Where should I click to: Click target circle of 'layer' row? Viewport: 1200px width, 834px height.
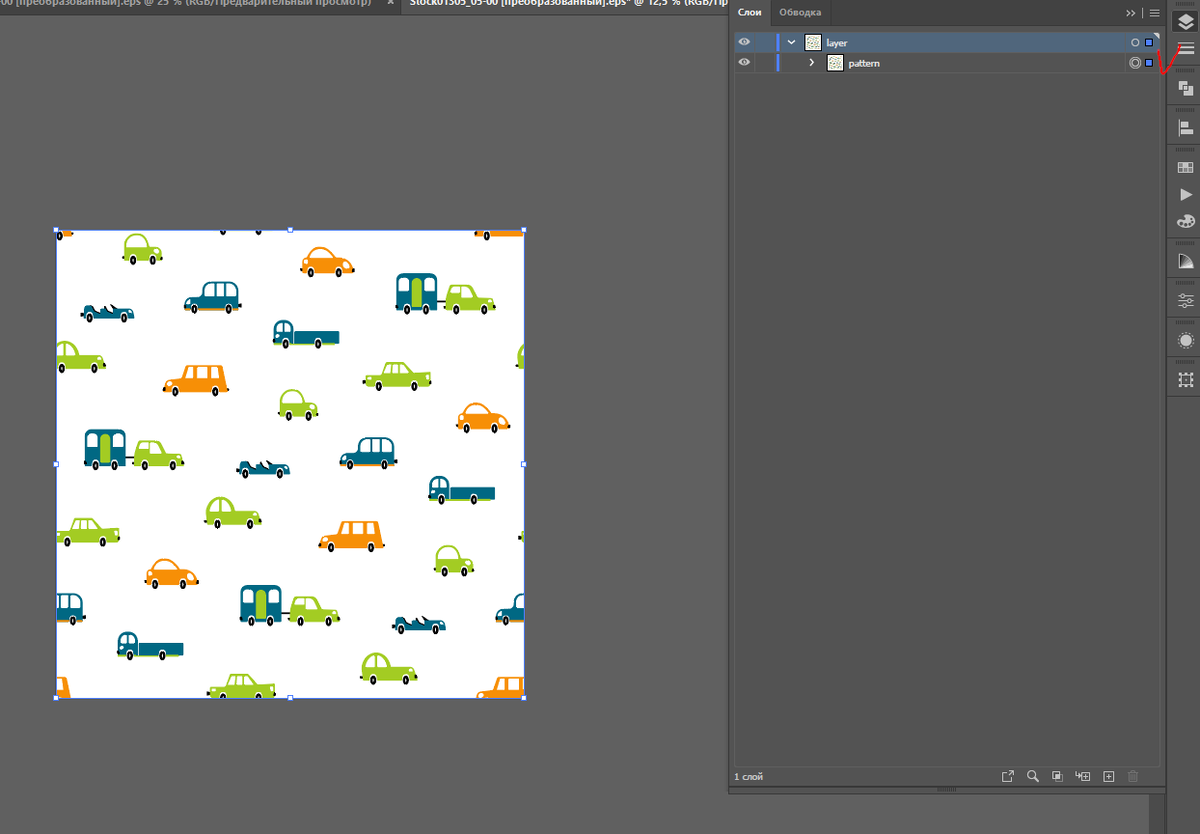click(x=1135, y=43)
